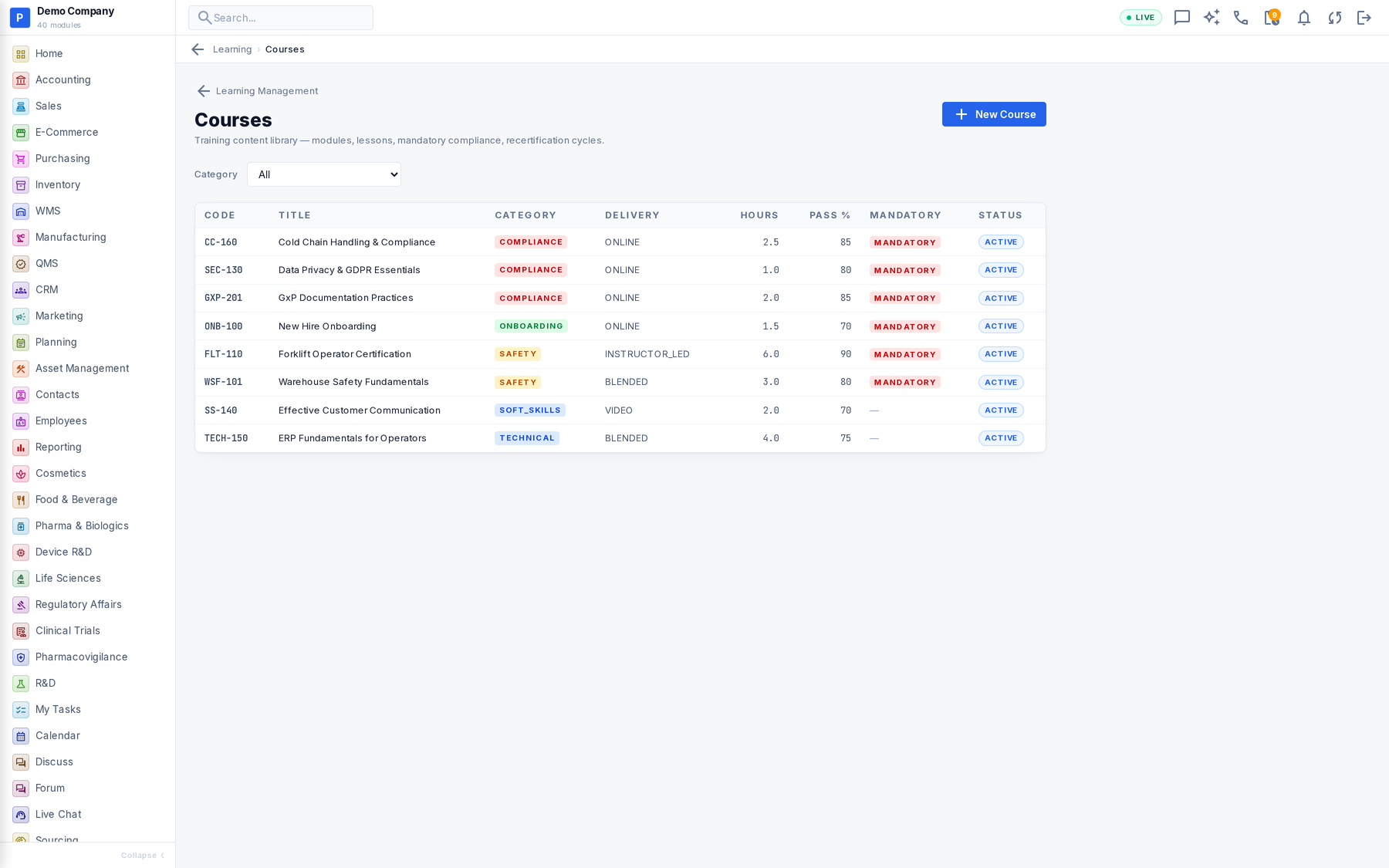Click the Sales sidebar icon

click(21, 106)
